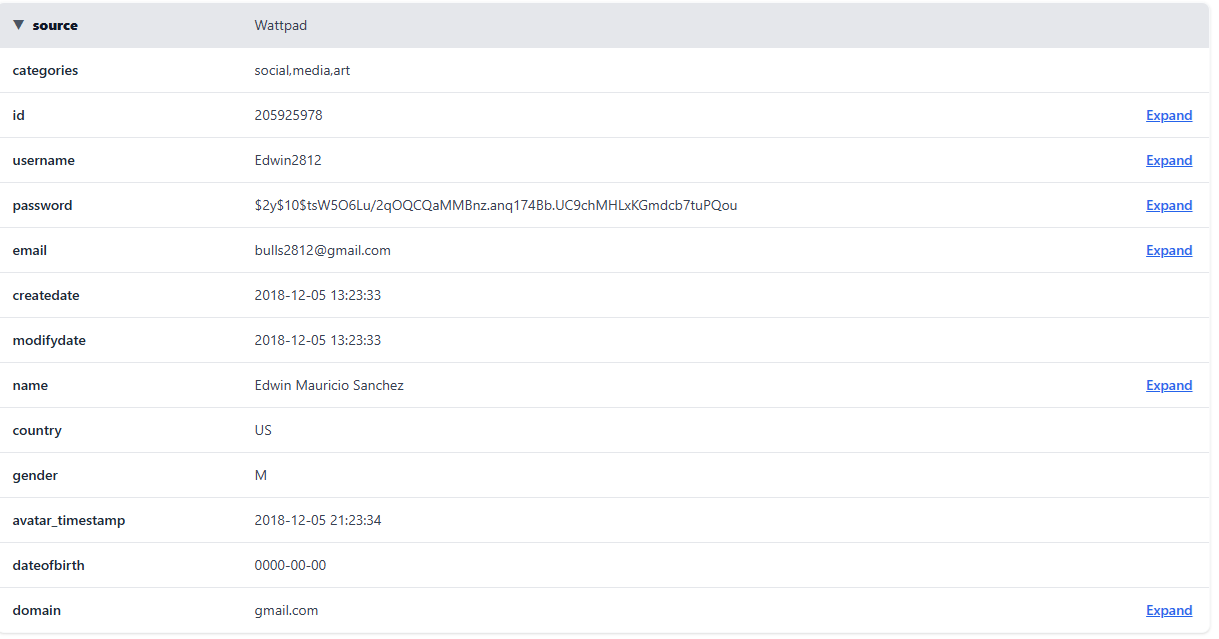Select the social,media,art categories value
Image resolution: width=1219 pixels, height=639 pixels.
(302, 70)
